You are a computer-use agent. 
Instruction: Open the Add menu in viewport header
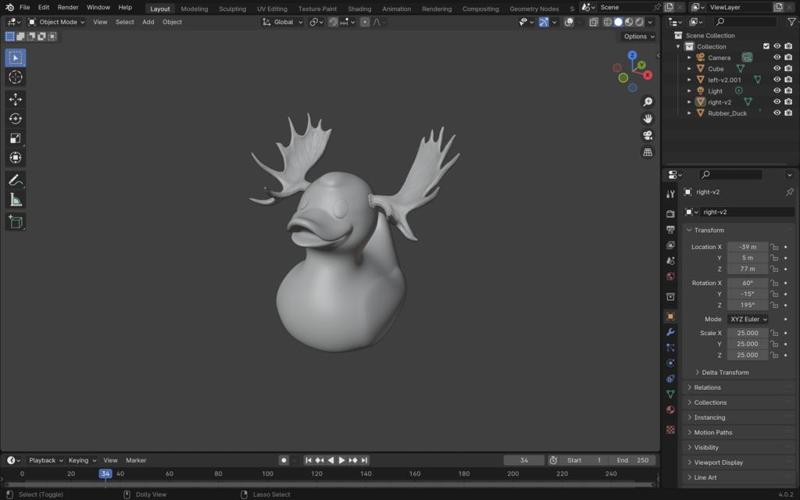[x=148, y=22]
